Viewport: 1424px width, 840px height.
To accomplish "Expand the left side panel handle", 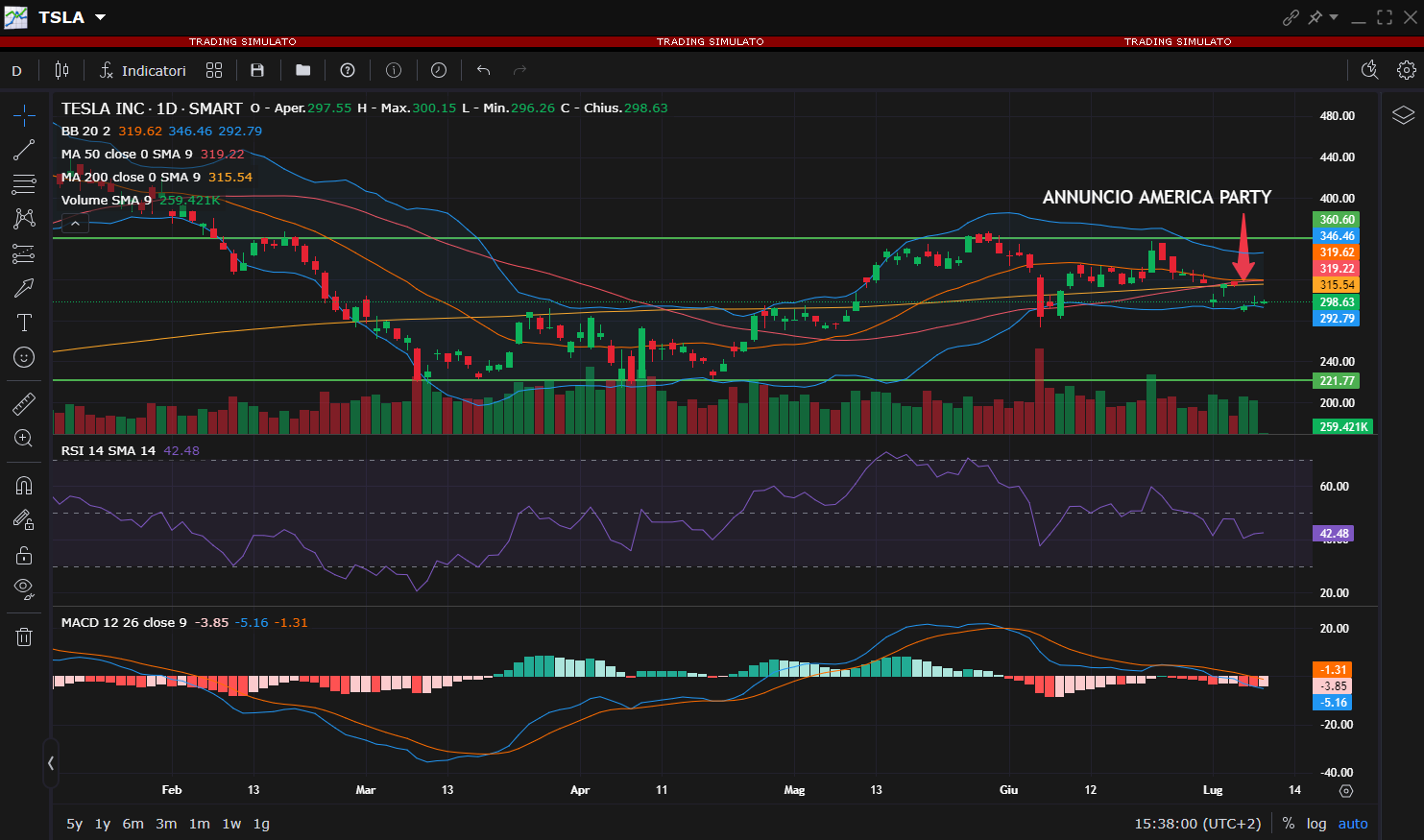I will coord(50,764).
